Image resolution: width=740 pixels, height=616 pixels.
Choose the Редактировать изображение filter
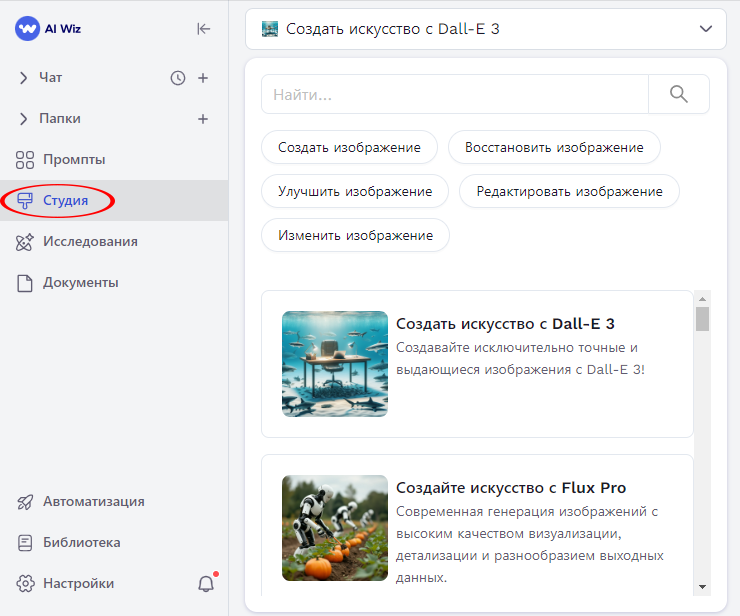(x=569, y=191)
